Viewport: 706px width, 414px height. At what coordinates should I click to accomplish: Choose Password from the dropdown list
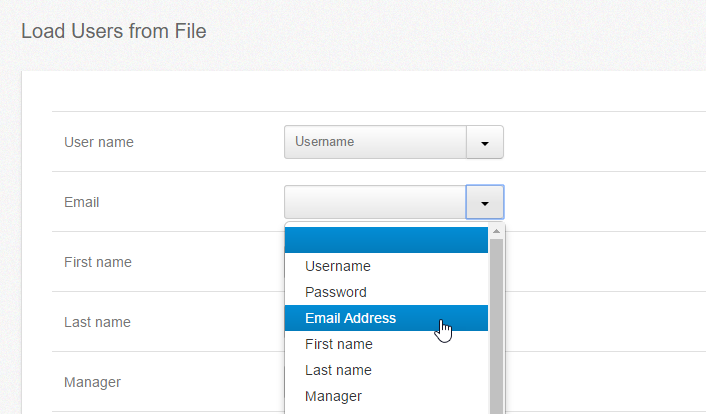(386, 292)
